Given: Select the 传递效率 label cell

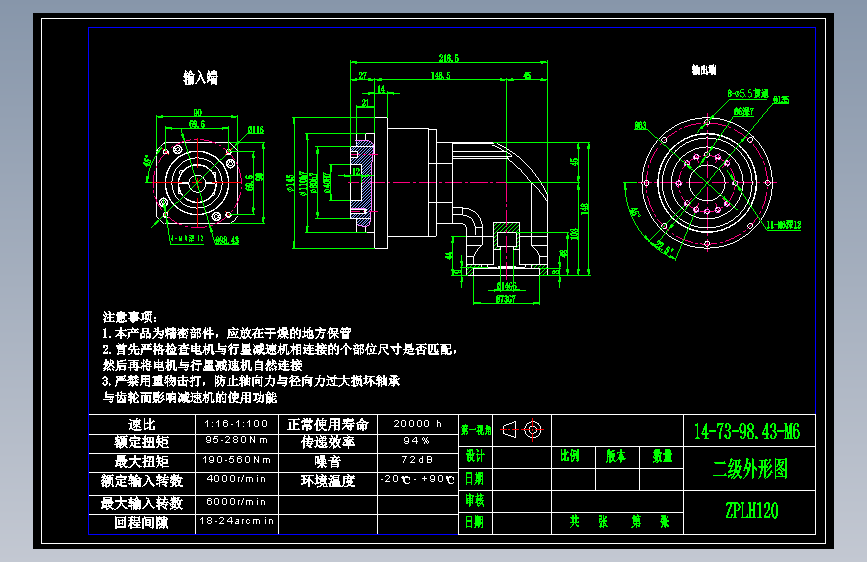Looking at the screenshot, I should point(328,442).
